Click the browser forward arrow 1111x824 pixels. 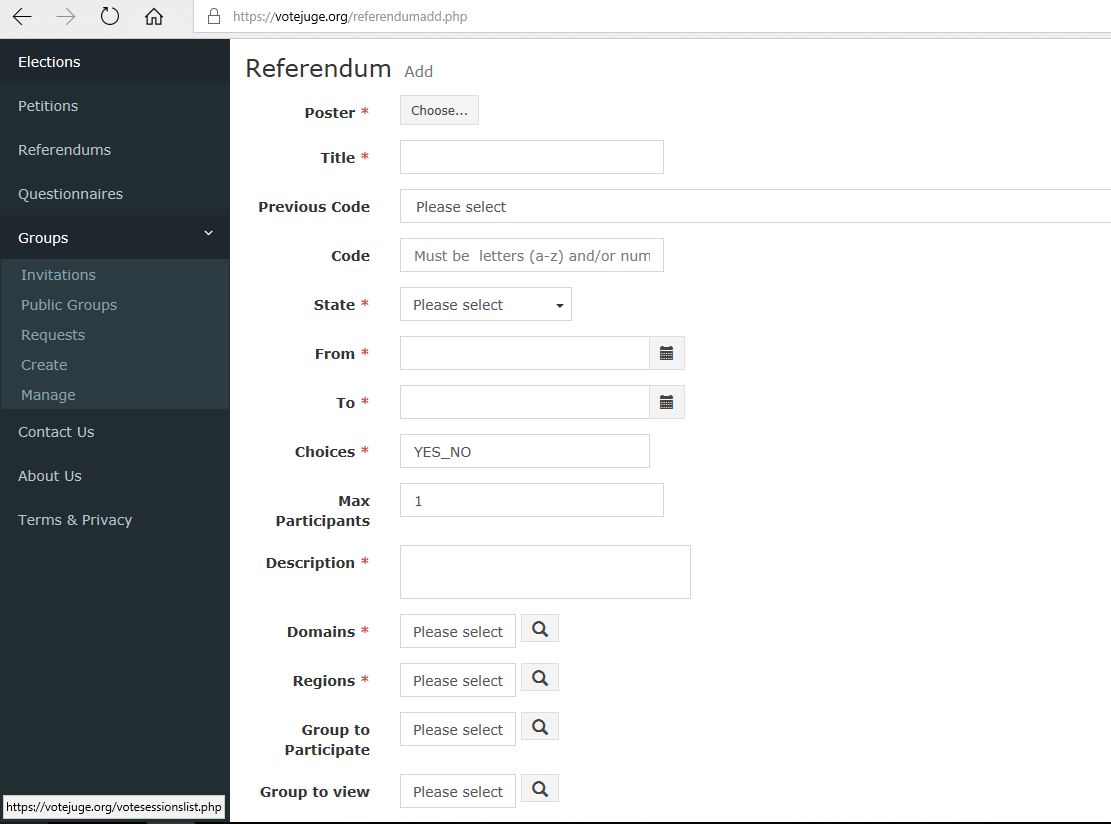pos(66,16)
